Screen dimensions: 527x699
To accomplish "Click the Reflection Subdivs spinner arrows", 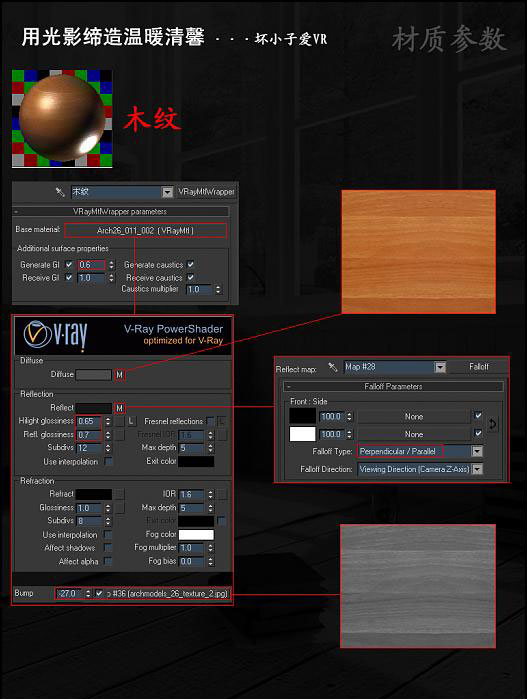I will pos(108,448).
